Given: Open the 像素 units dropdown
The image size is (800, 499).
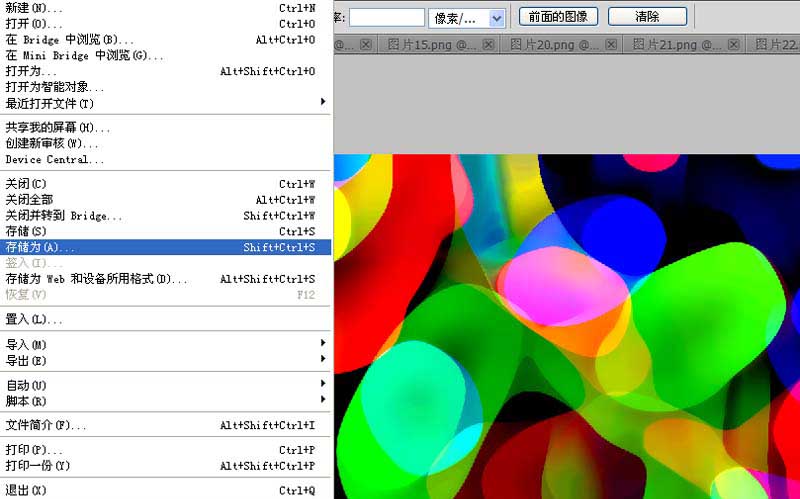Looking at the screenshot, I should pos(496,19).
